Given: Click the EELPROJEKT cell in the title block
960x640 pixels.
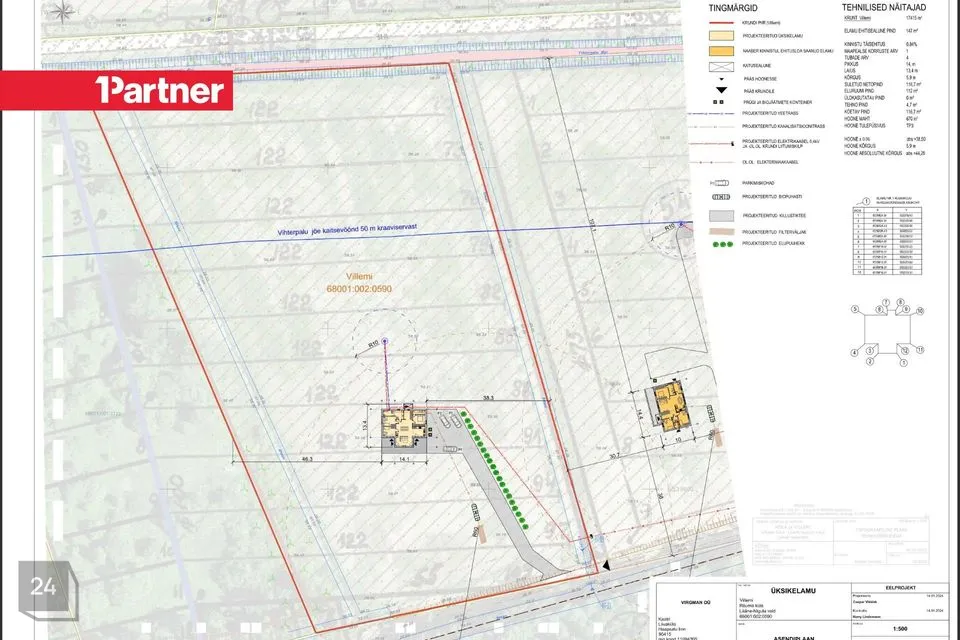Looking at the screenshot, I should click(x=900, y=587).
